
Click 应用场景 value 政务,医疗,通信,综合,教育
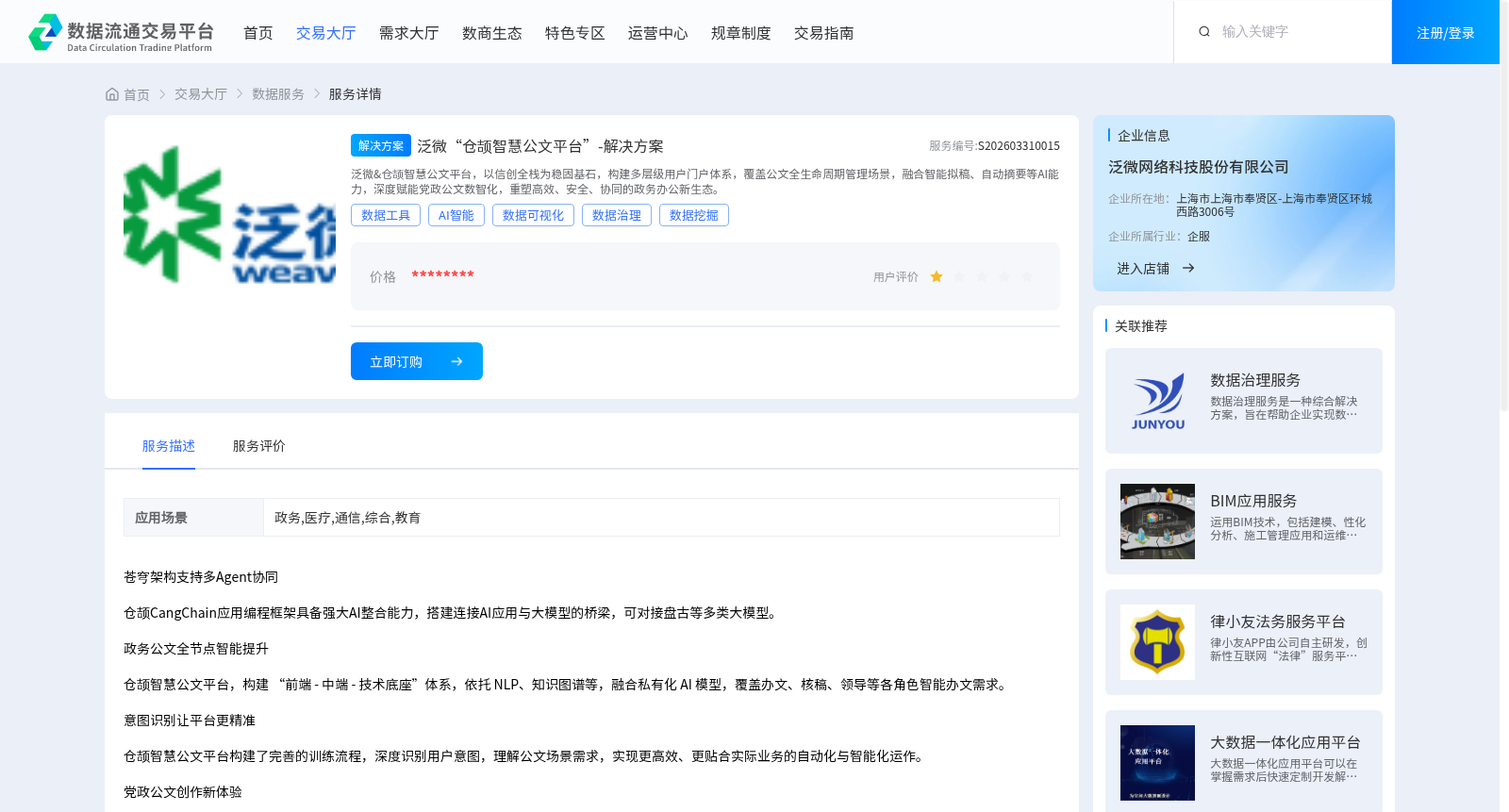pos(347,518)
